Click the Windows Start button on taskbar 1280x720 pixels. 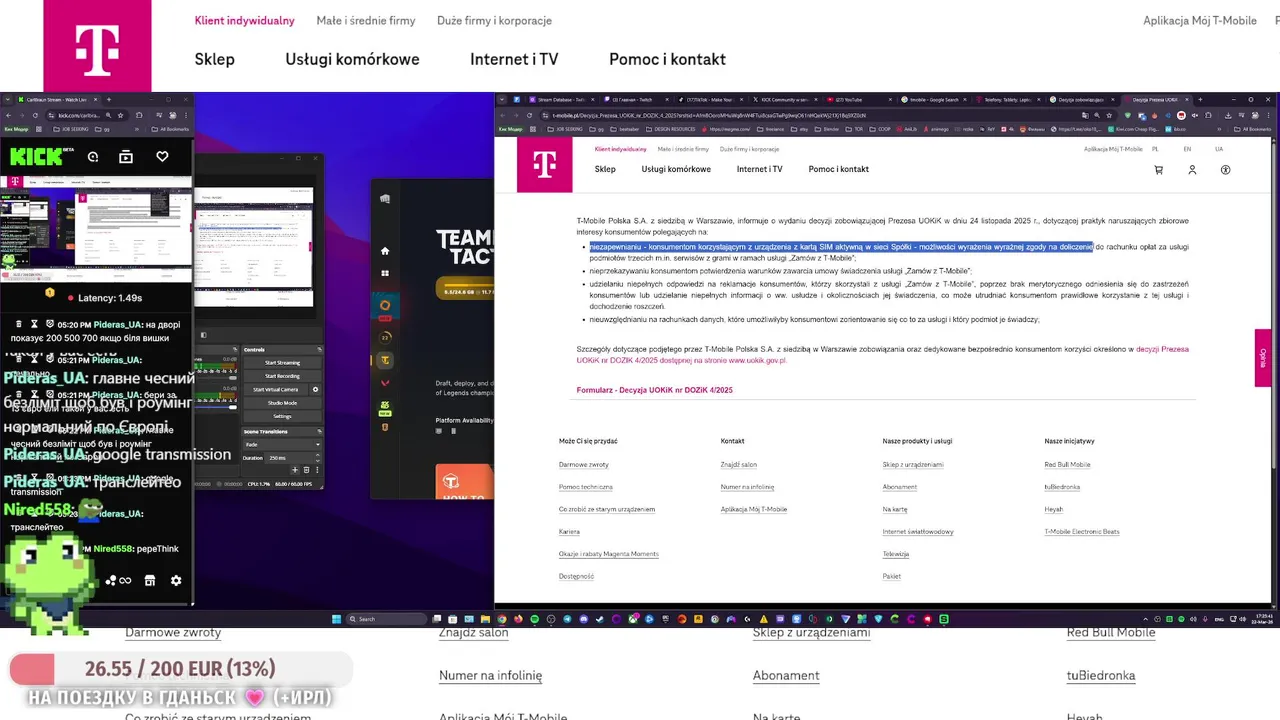click(x=337, y=619)
